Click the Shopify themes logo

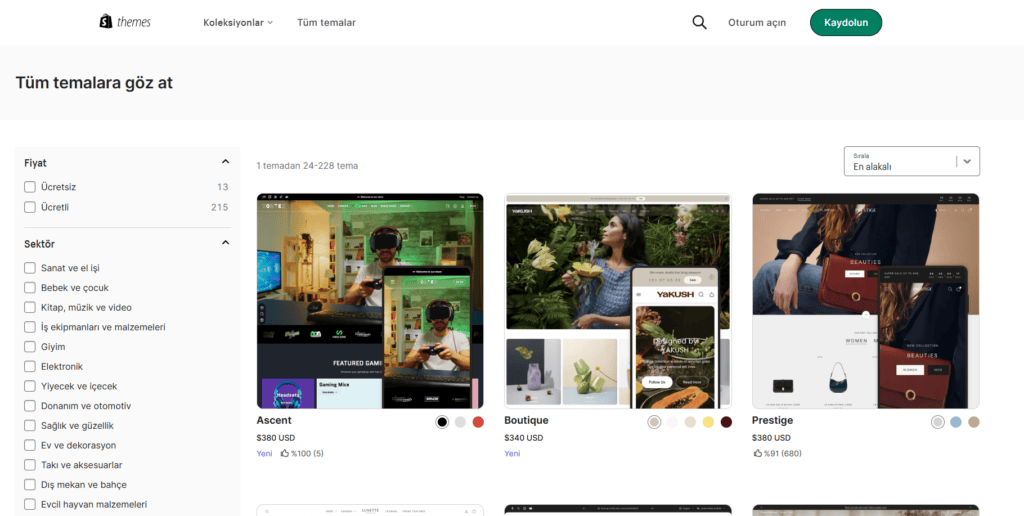[x=125, y=22]
